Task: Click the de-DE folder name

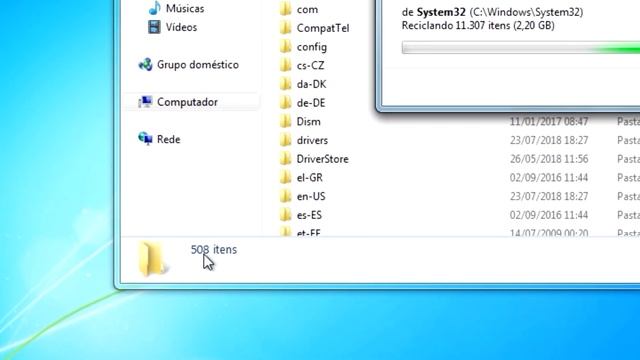Action: coord(311,103)
